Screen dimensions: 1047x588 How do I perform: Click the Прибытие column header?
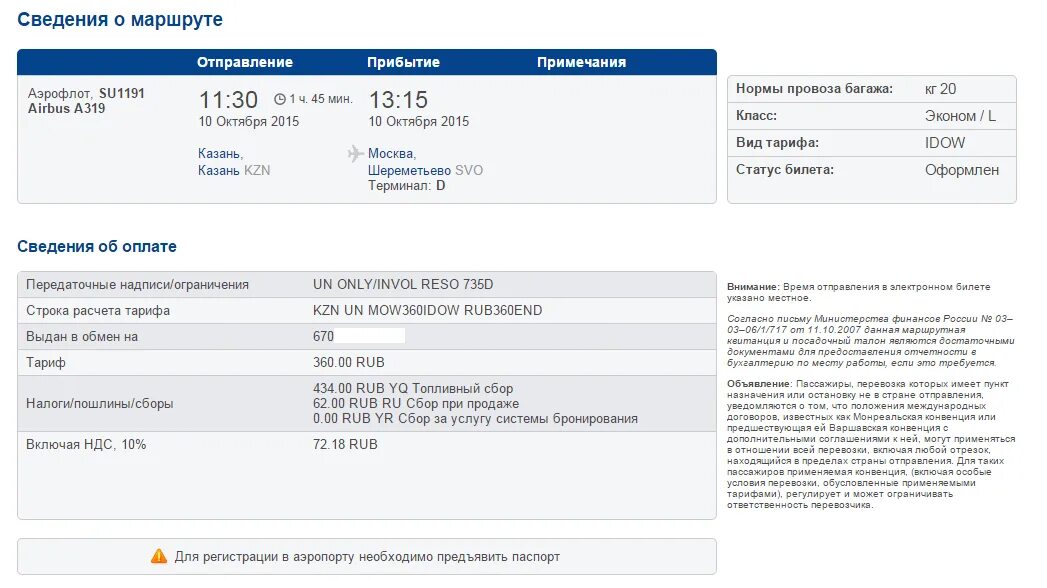(x=403, y=62)
